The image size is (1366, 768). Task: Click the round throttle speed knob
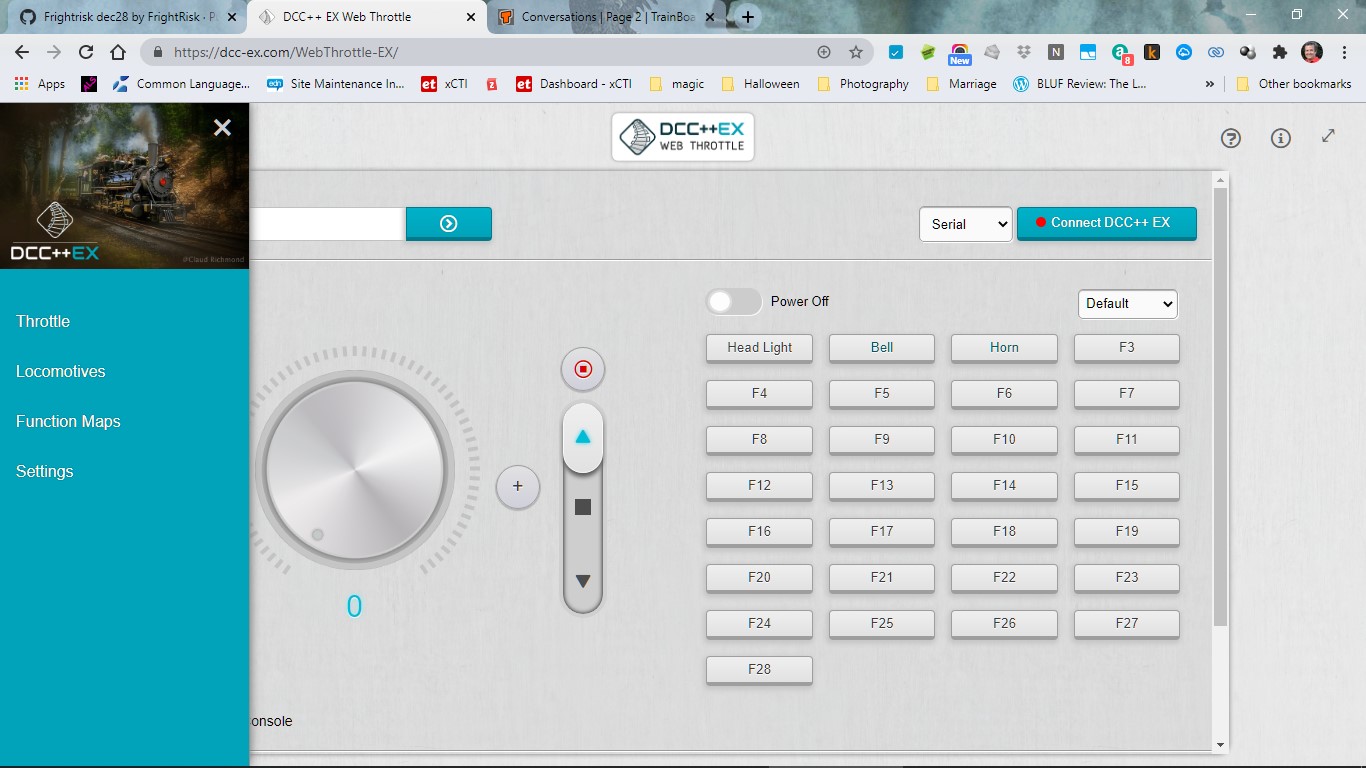[354, 471]
